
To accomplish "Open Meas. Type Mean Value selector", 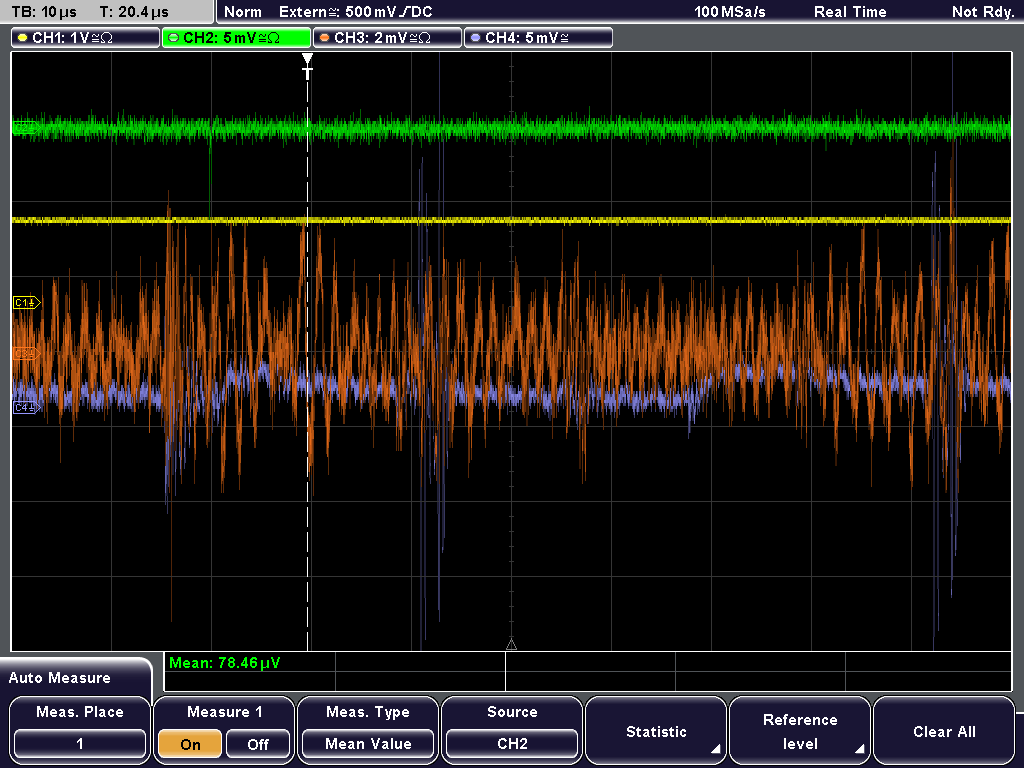I will pyautogui.click(x=368, y=744).
